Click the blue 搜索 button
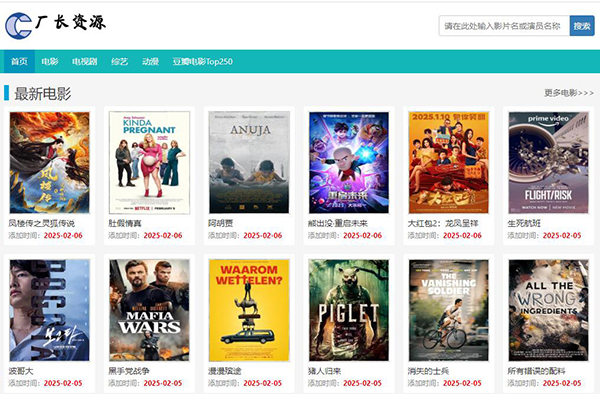 tap(582, 26)
